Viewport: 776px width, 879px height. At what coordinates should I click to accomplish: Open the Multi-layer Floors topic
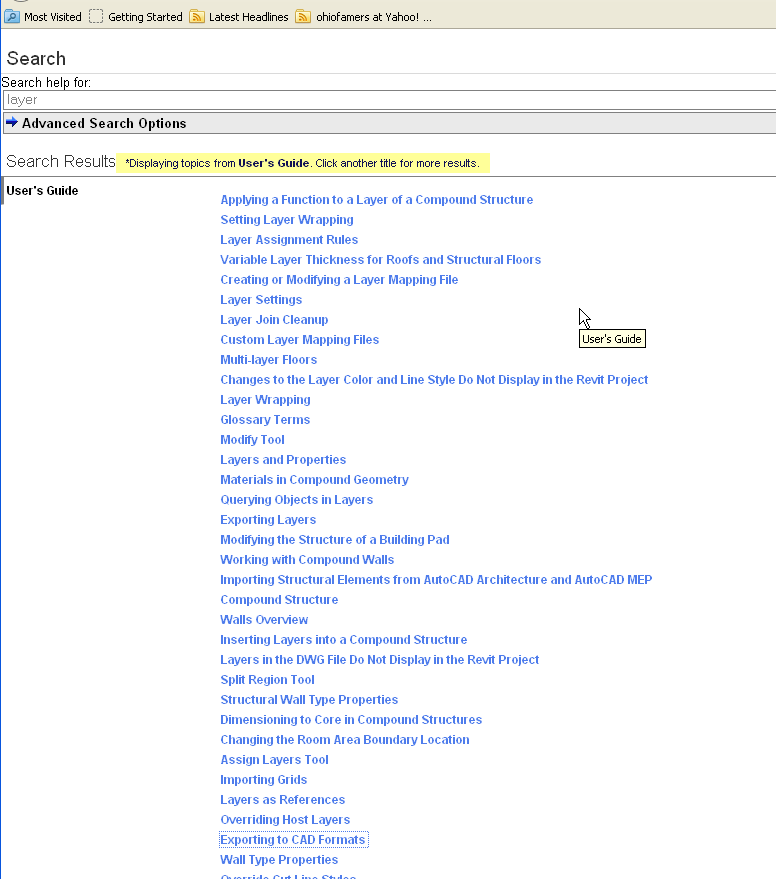point(268,360)
